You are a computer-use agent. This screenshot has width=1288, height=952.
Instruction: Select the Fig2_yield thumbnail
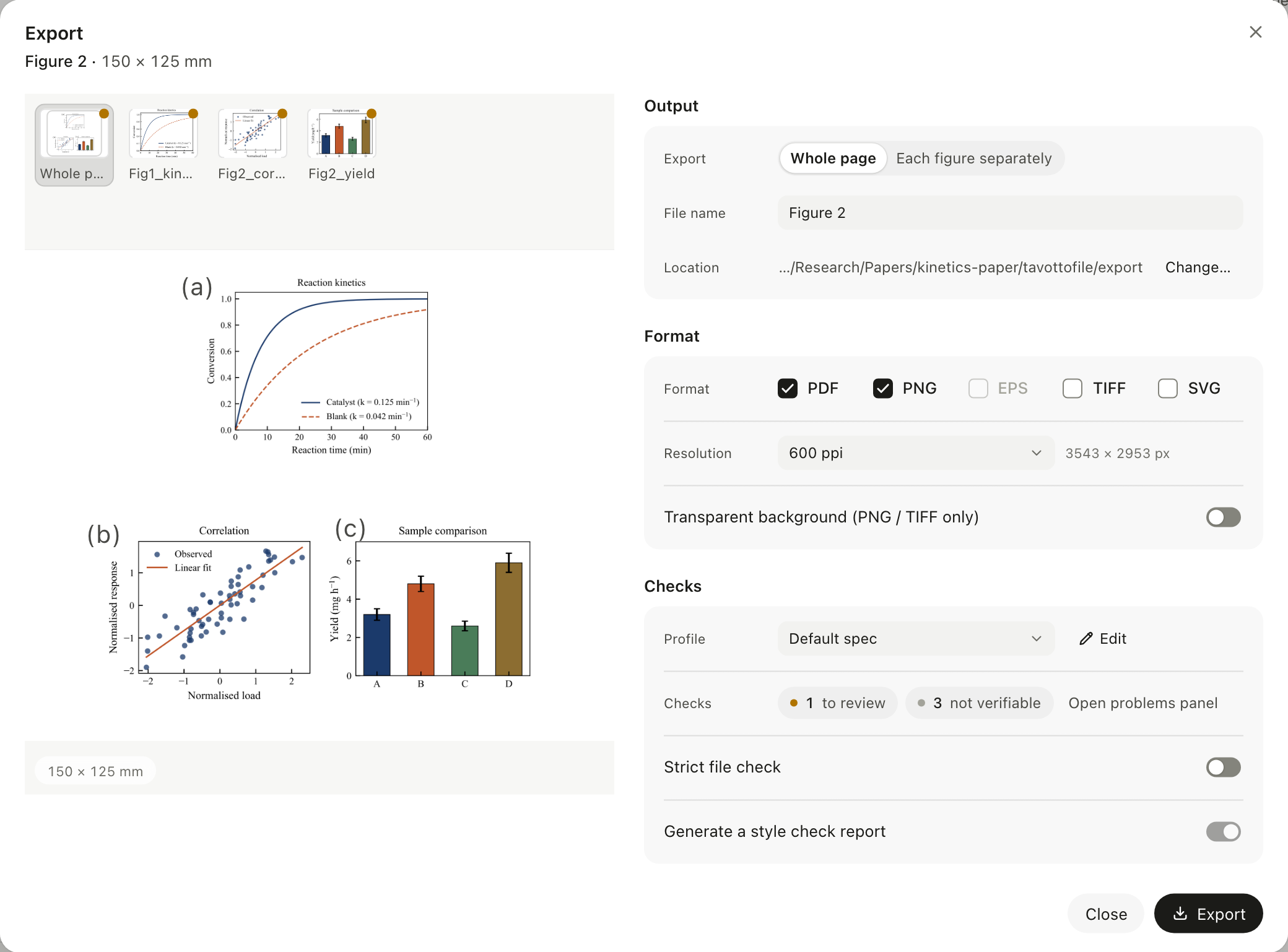coord(341,145)
